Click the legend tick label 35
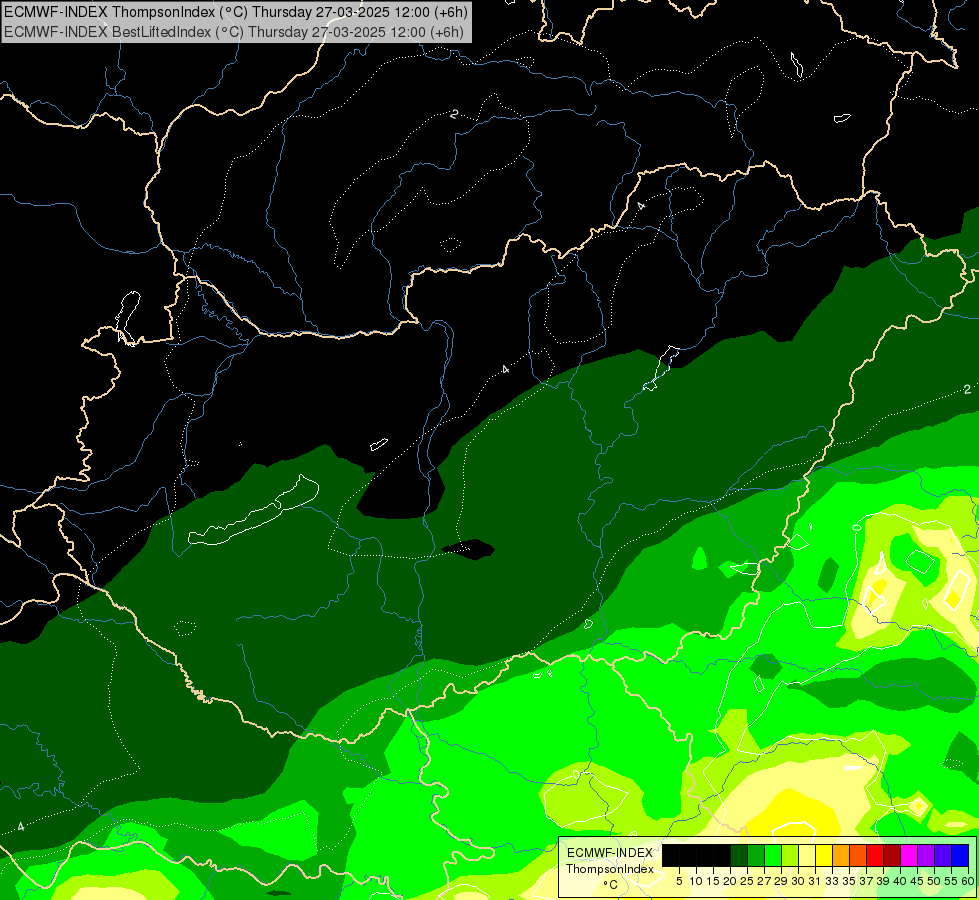 (x=849, y=881)
